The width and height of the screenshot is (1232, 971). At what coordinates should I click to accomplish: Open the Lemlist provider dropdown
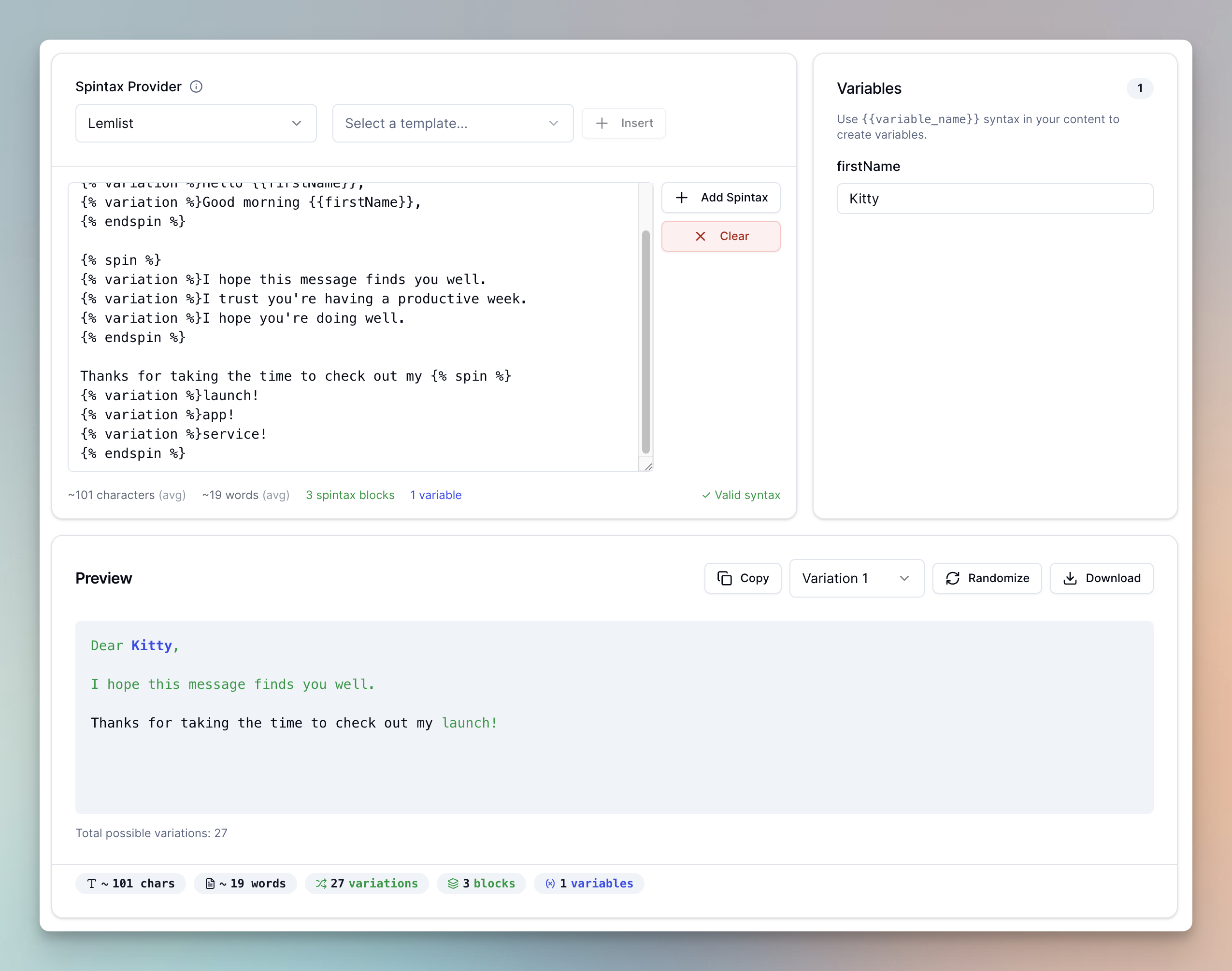pos(196,123)
